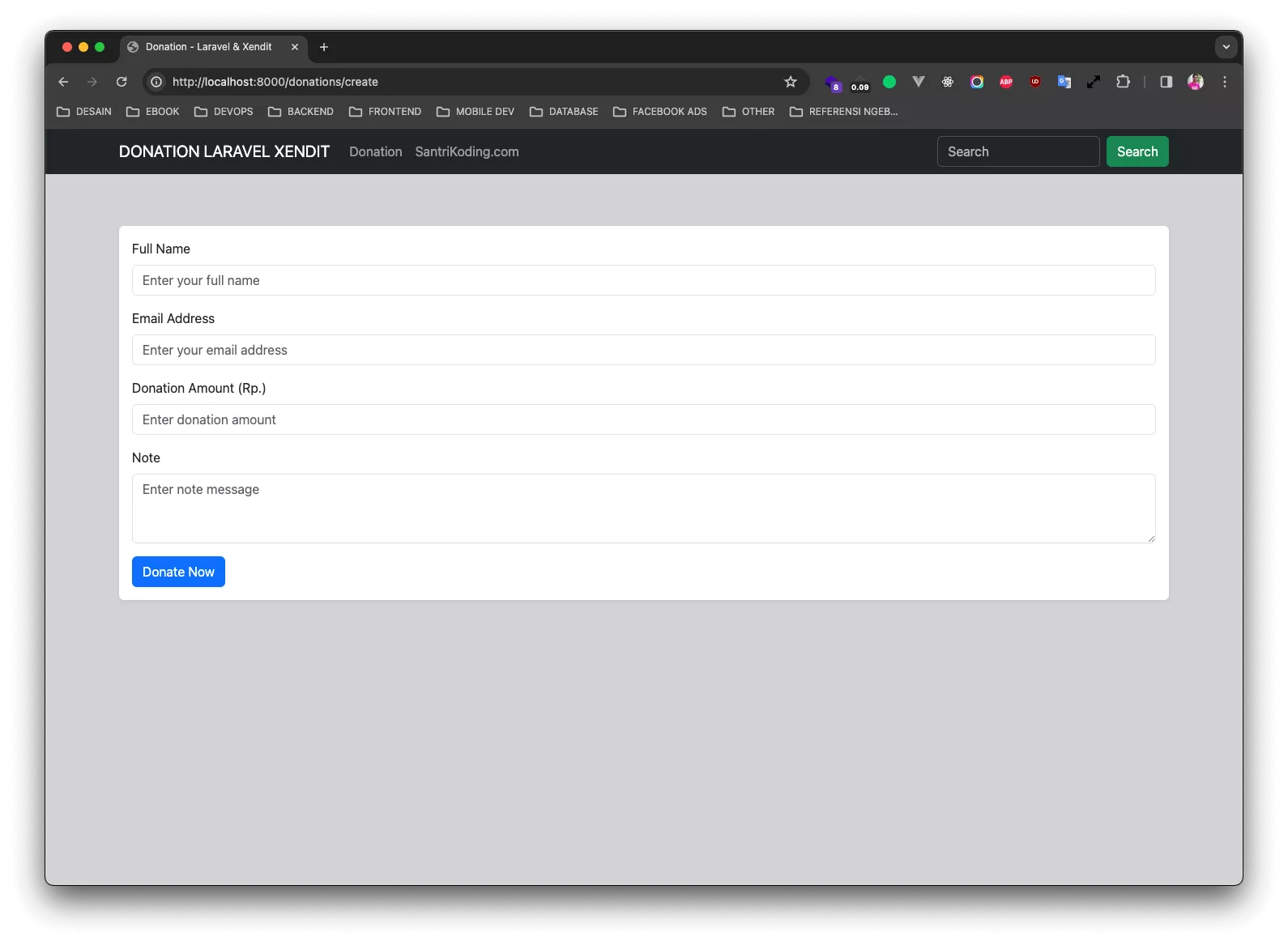Open the EBOOK bookmarks folder
This screenshot has width=1288, height=945.
(x=153, y=112)
